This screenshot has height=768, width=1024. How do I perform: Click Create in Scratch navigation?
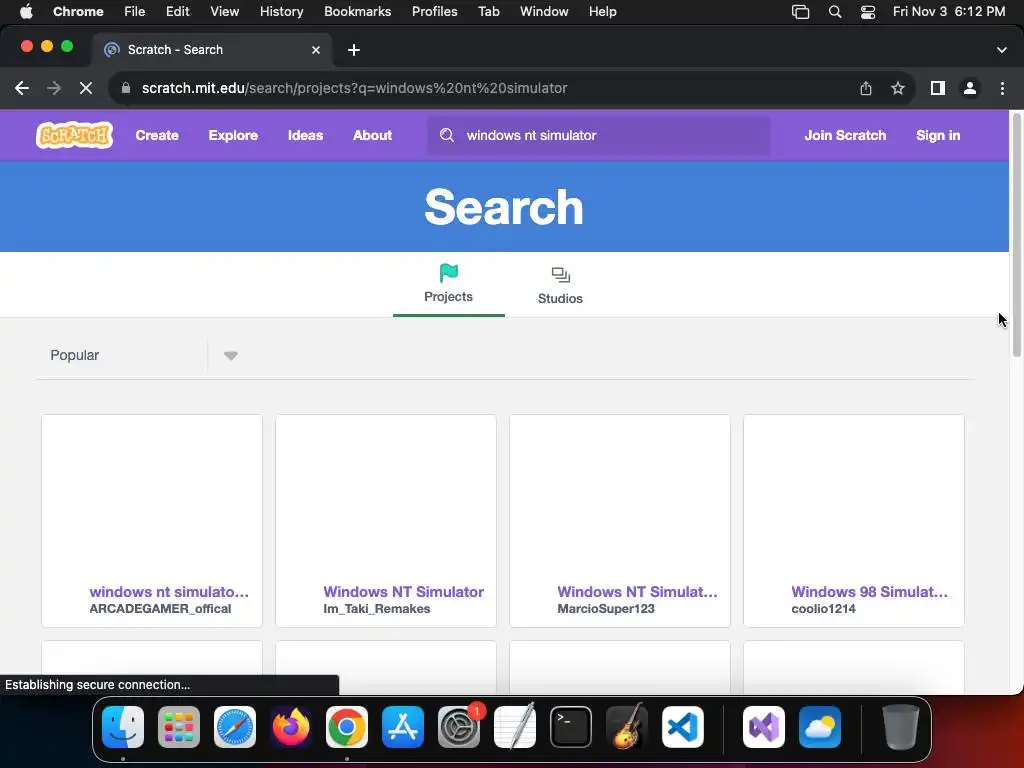(157, 135)
